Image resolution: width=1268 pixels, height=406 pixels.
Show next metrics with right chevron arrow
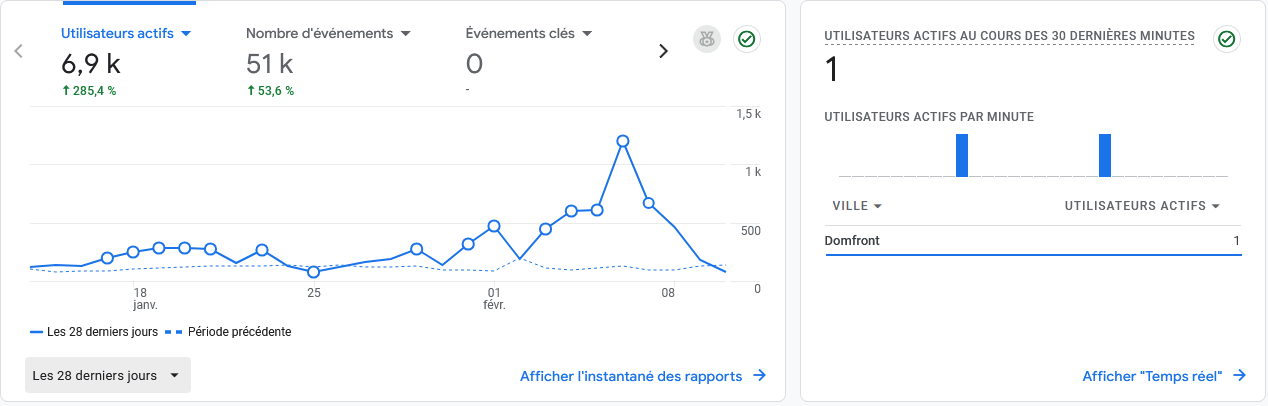click(x=662, y=51)
